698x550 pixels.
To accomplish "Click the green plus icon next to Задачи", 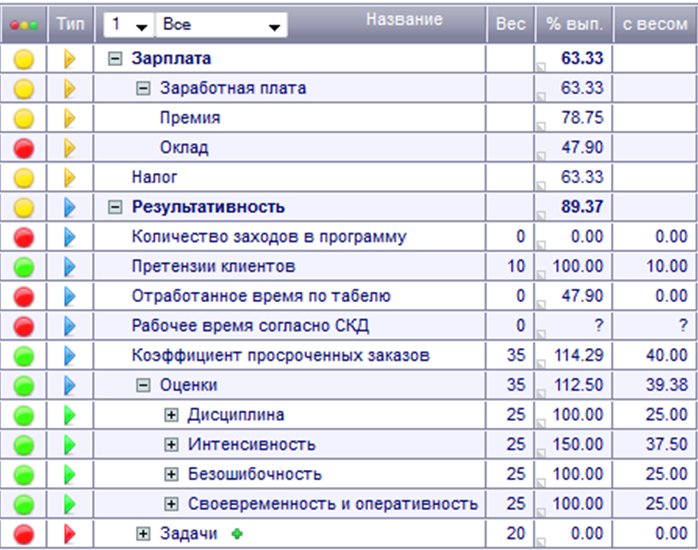I will (x=237, y=534).
